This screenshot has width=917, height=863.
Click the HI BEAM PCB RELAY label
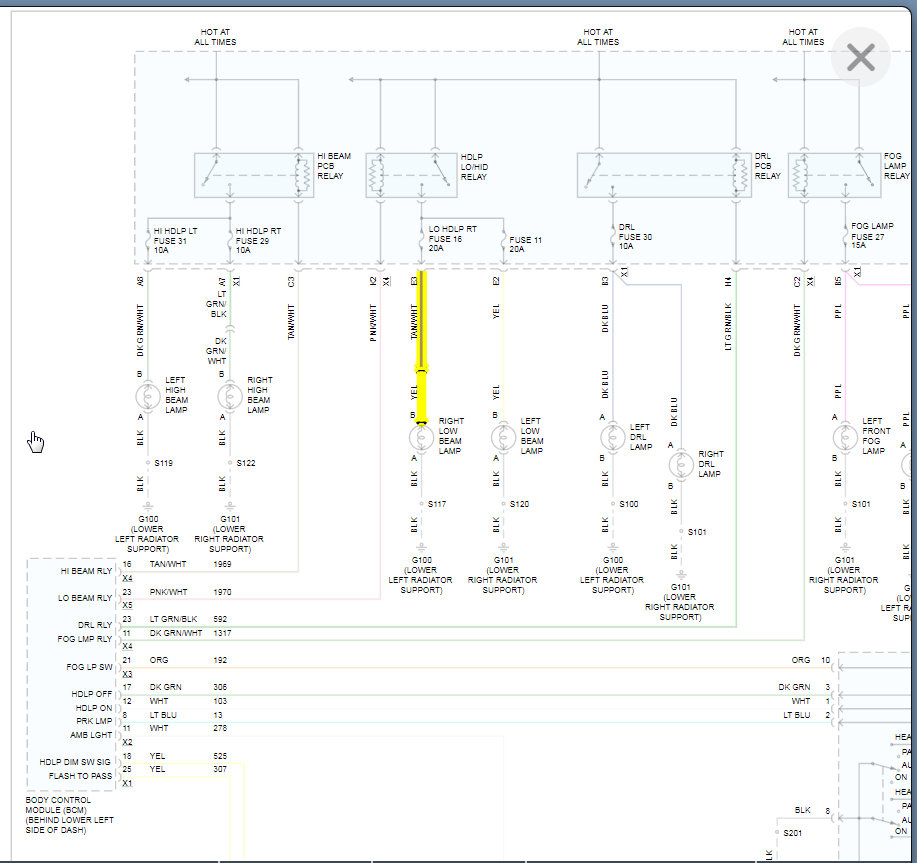(x=334, y=166)
